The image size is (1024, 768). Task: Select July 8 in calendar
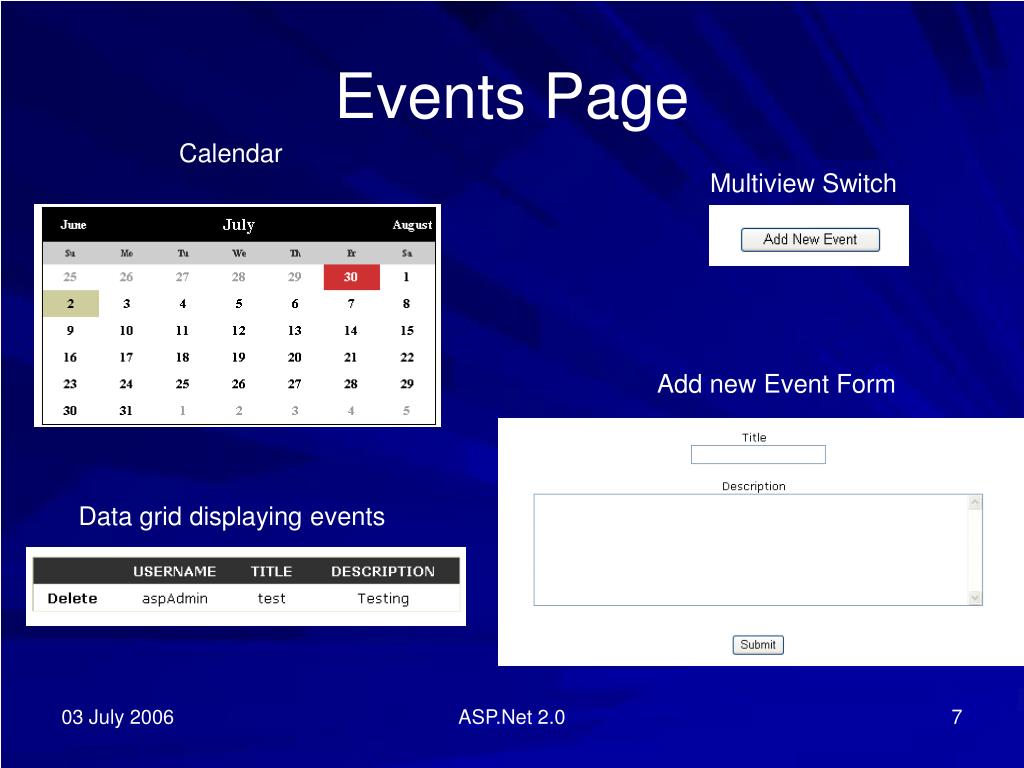(x=406, y=304)
